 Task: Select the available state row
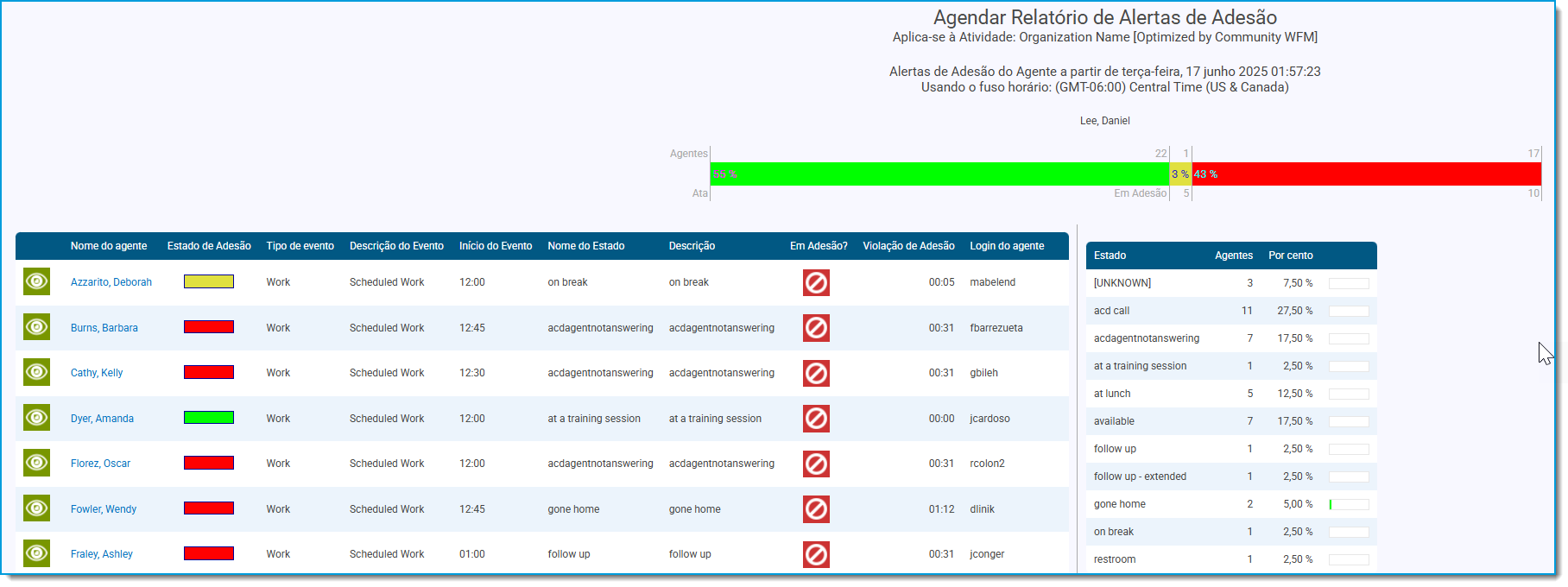click(x=1231, y=421)
